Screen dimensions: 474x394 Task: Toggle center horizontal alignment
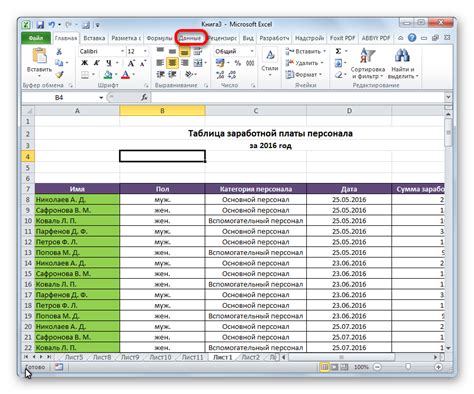[x=172, y=63]
